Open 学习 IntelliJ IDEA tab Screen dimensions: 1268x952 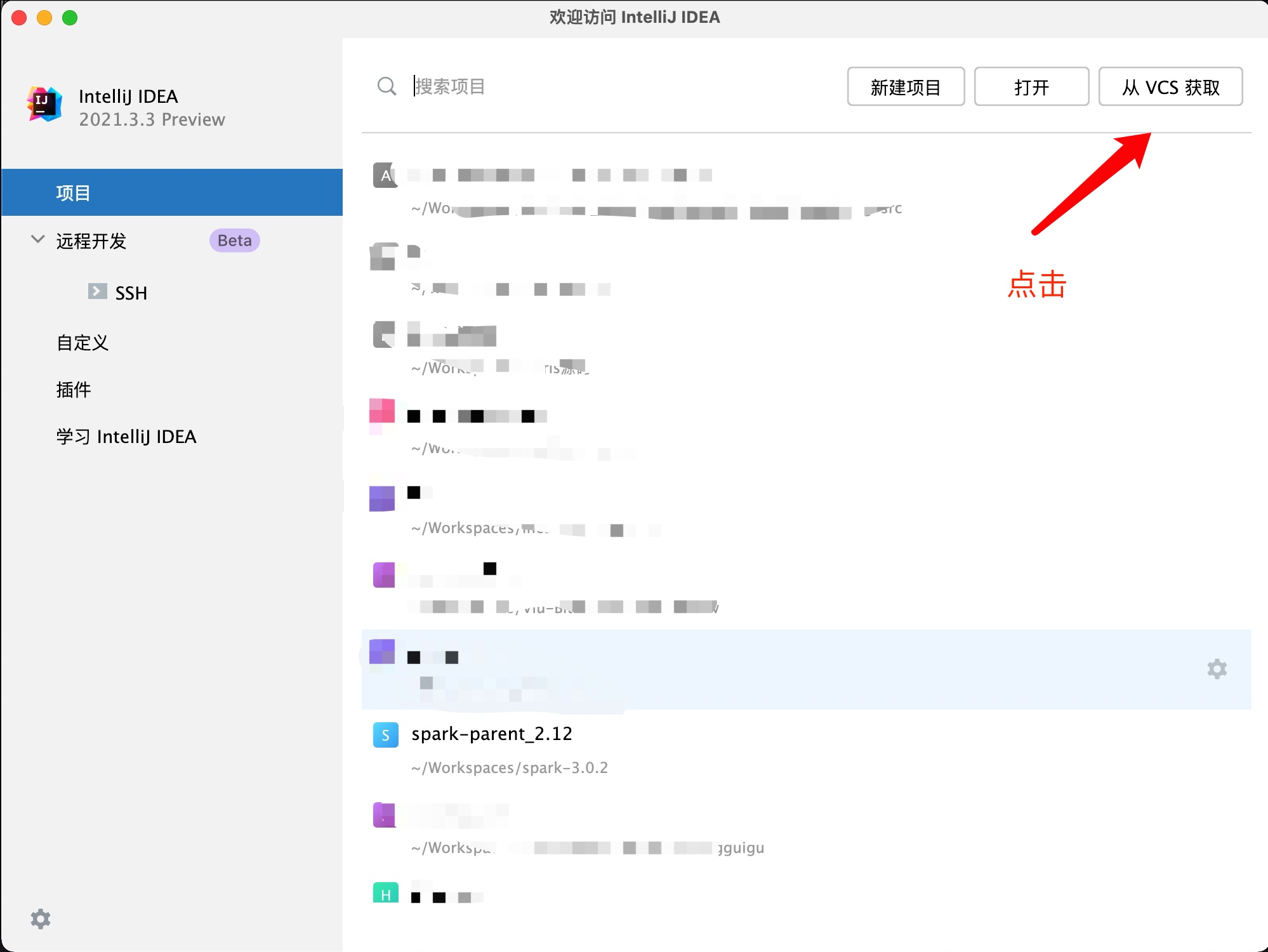[126, 437]
